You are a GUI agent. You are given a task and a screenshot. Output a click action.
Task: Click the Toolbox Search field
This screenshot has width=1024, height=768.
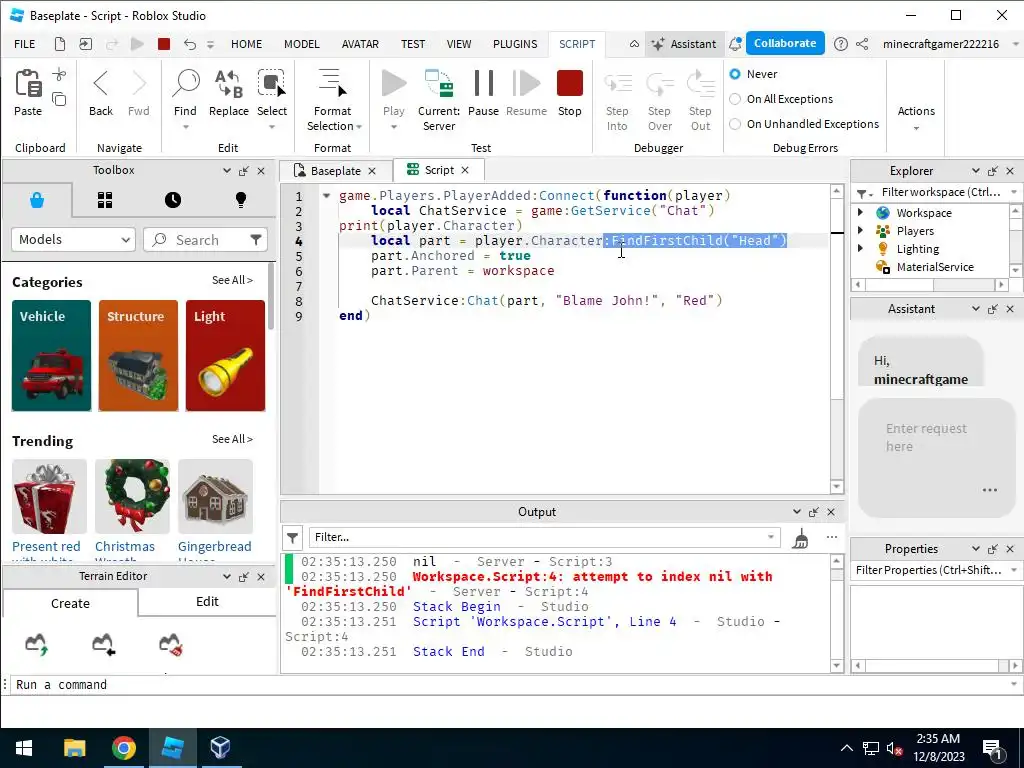pos(196,240)
